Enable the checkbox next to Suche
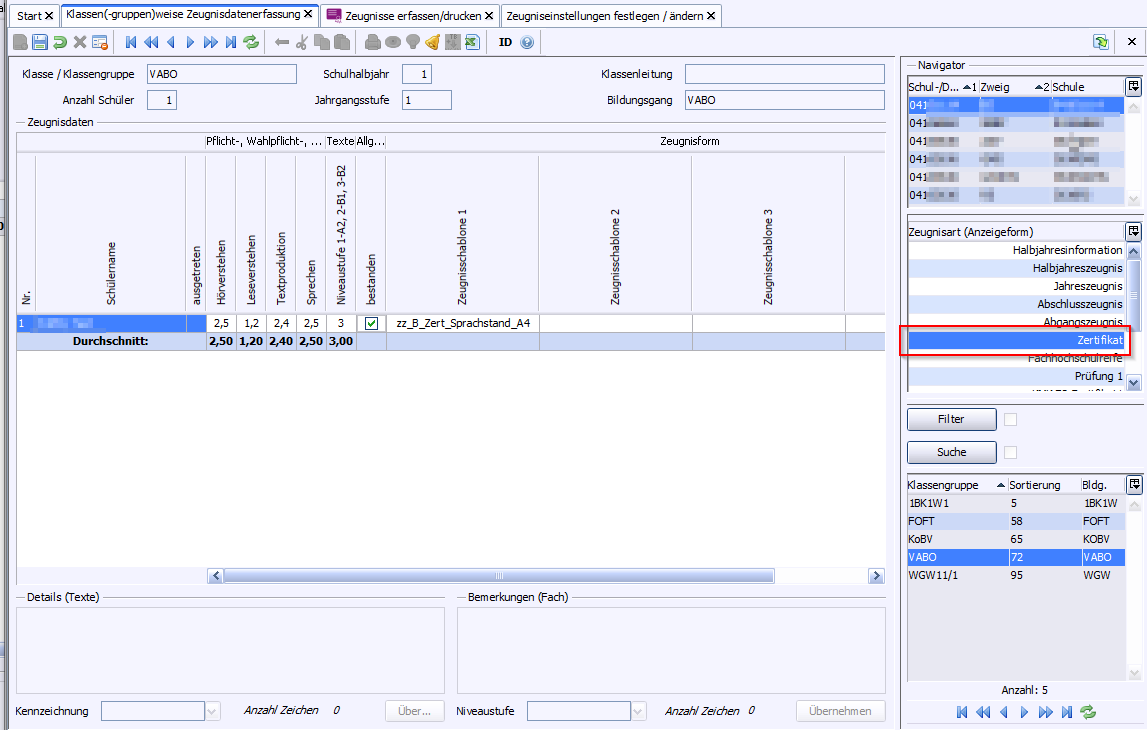Screen dimensions: 1147x730 click(1011, 452)
